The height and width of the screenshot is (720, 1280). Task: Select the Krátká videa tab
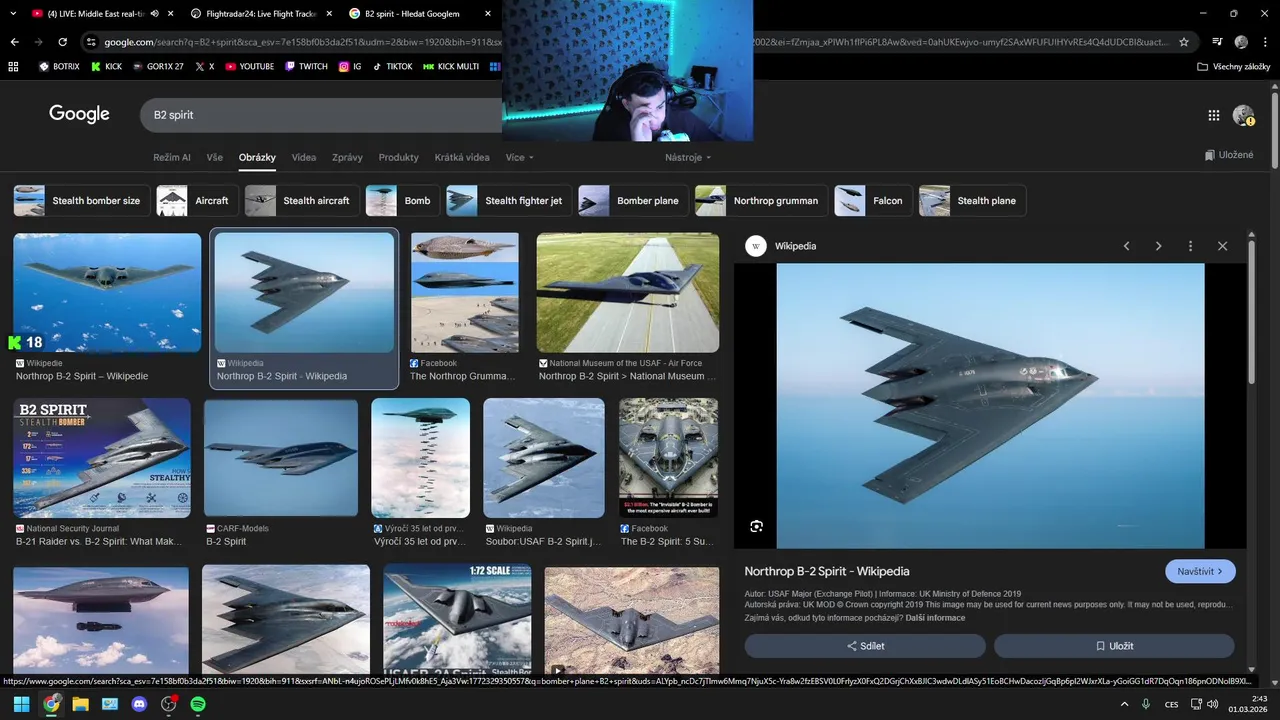tap(462, 158)
